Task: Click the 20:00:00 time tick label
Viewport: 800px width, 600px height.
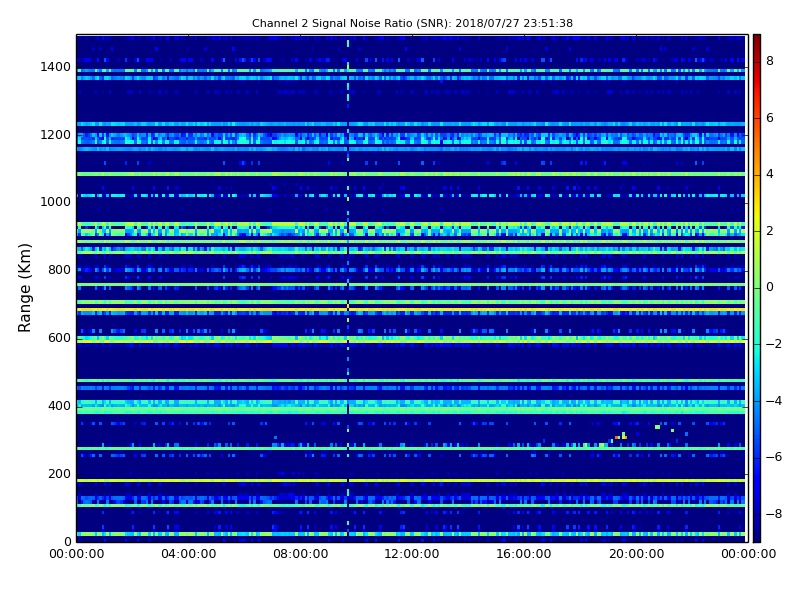Action: click(x=636, y=554)
